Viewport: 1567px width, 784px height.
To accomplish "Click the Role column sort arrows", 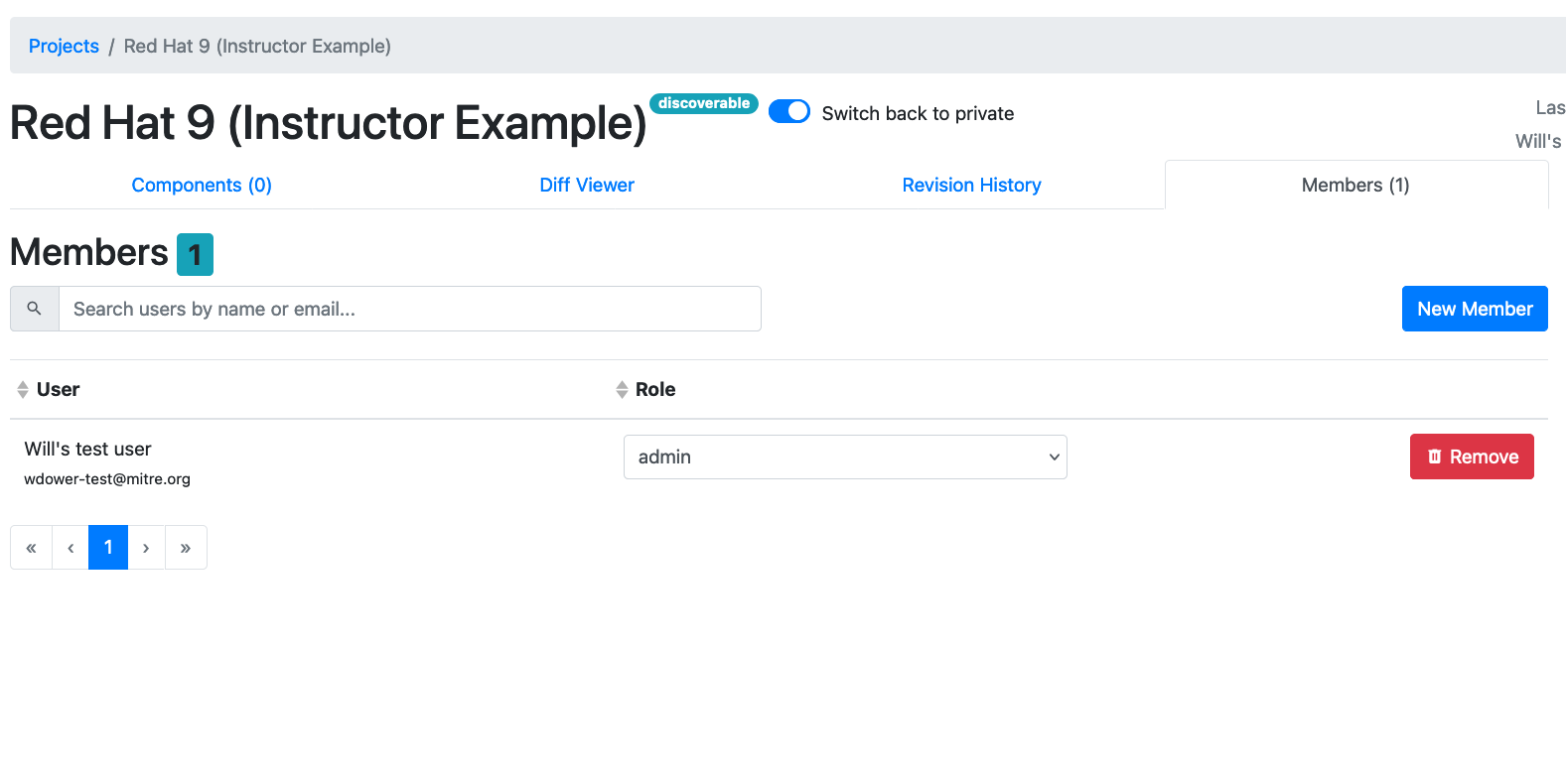I will [x=622, y=390].
